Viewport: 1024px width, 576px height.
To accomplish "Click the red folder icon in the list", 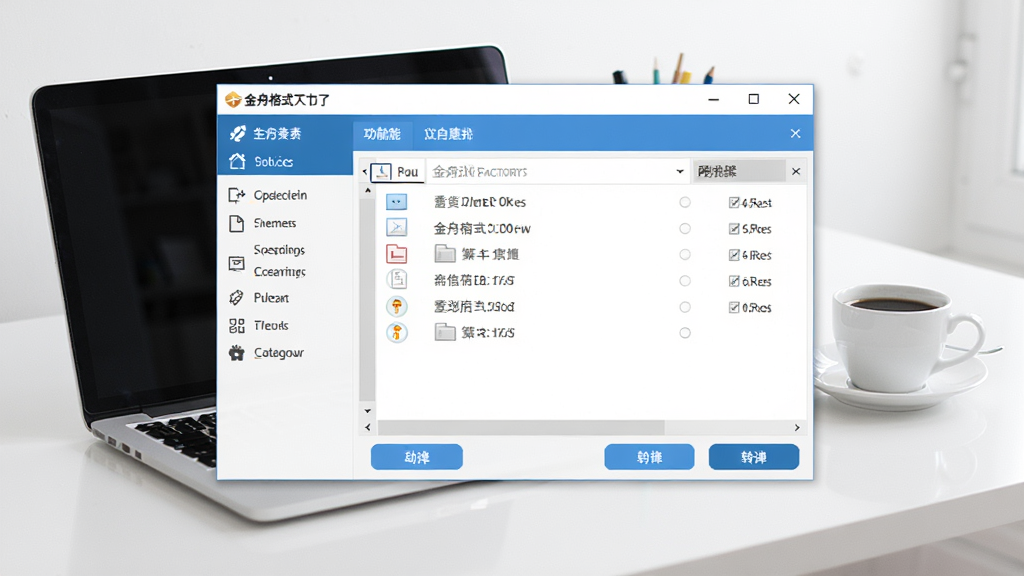I will pyautogui.click(x=396, y=253).
